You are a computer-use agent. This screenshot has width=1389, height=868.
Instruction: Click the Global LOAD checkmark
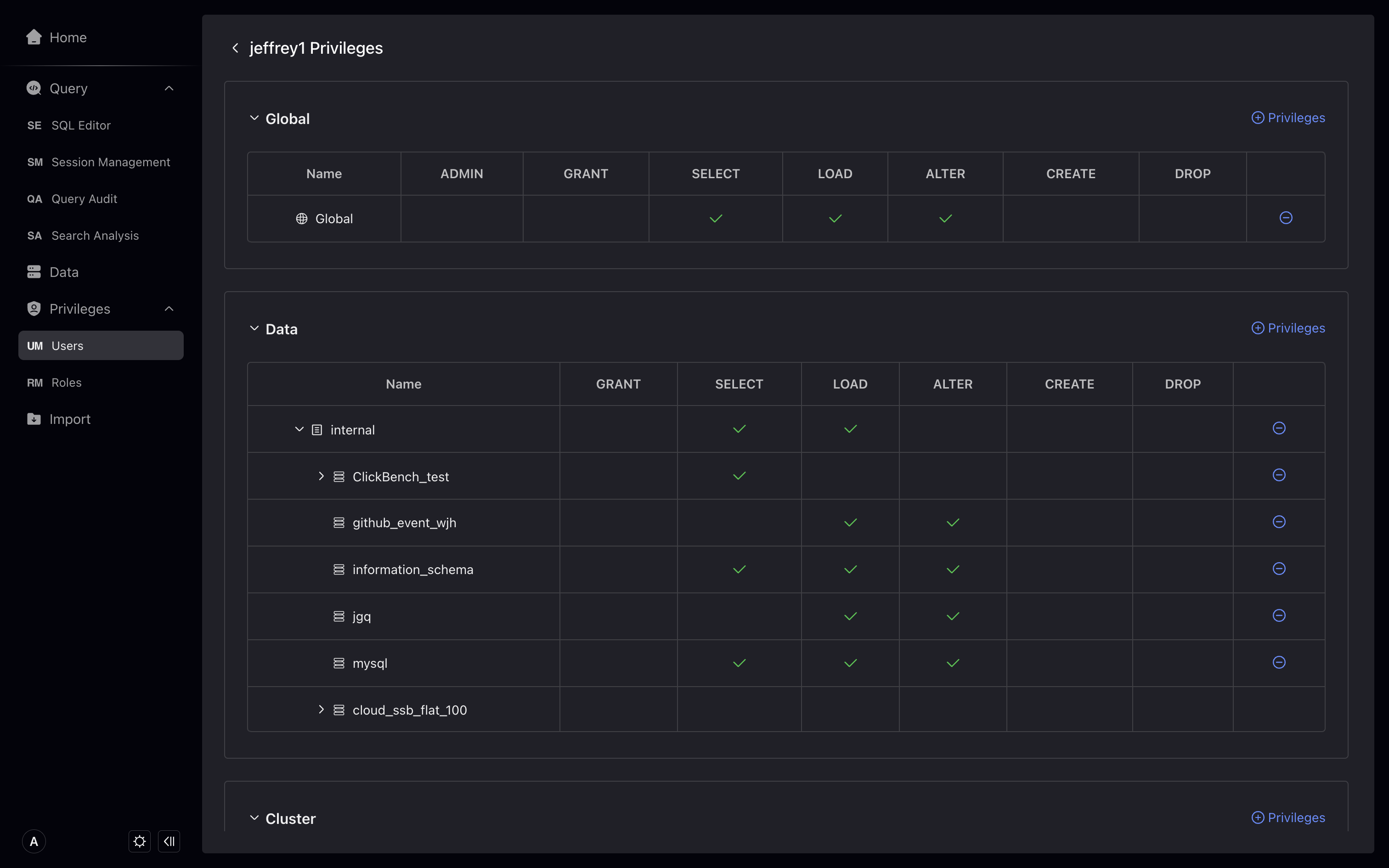point(835,219)
